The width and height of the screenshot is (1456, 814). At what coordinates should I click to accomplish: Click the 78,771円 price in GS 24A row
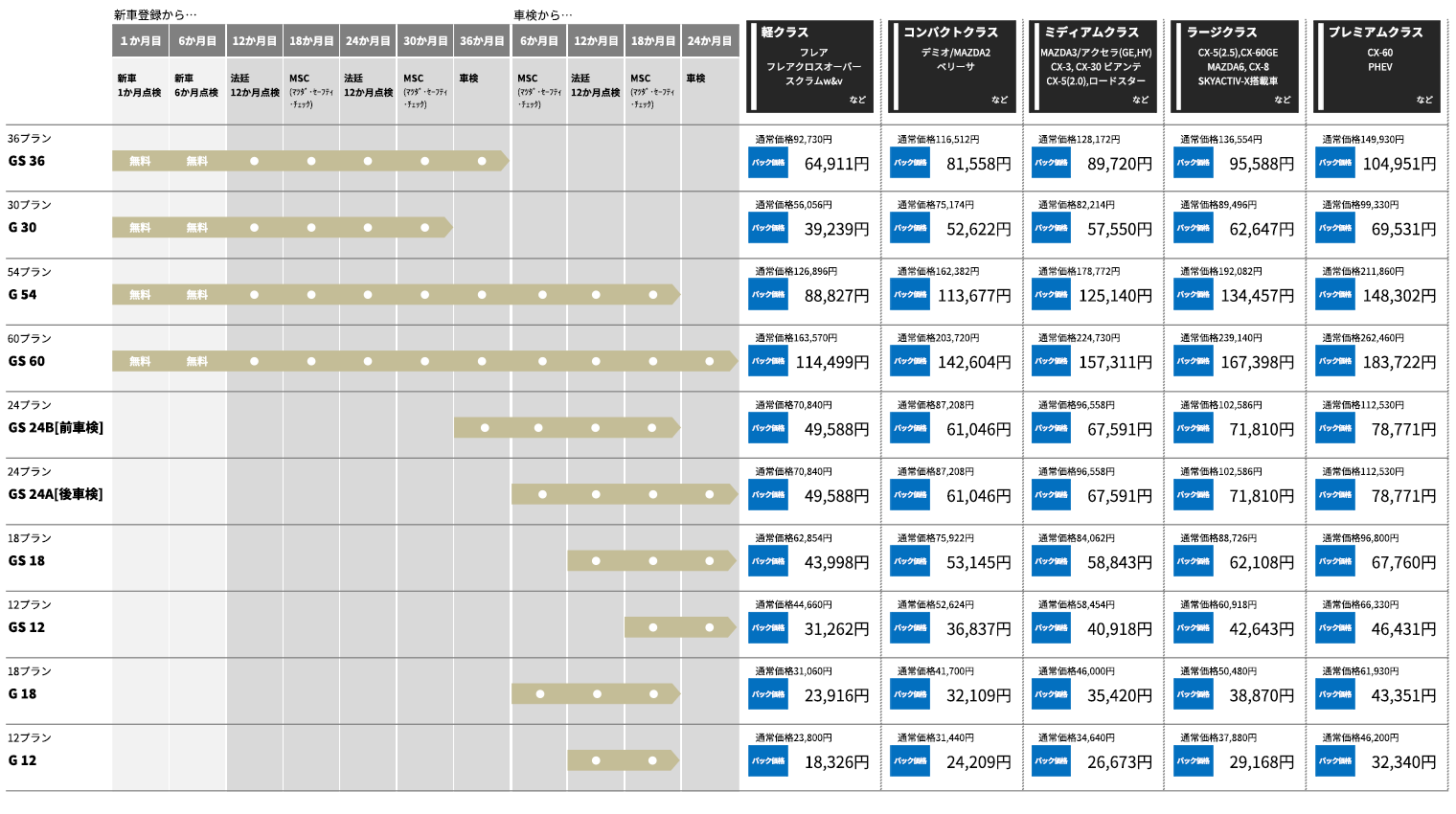[x=1403, y=496]
